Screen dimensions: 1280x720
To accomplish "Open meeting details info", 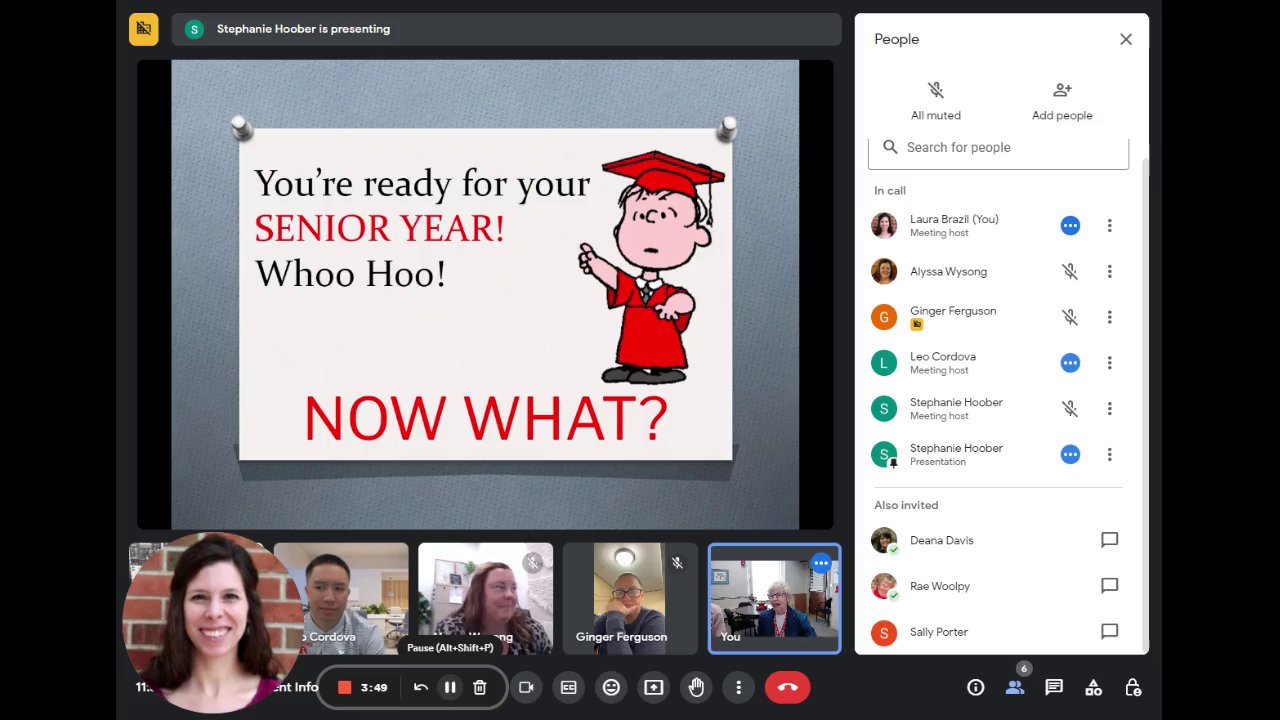I will click(x=976, y=687).
